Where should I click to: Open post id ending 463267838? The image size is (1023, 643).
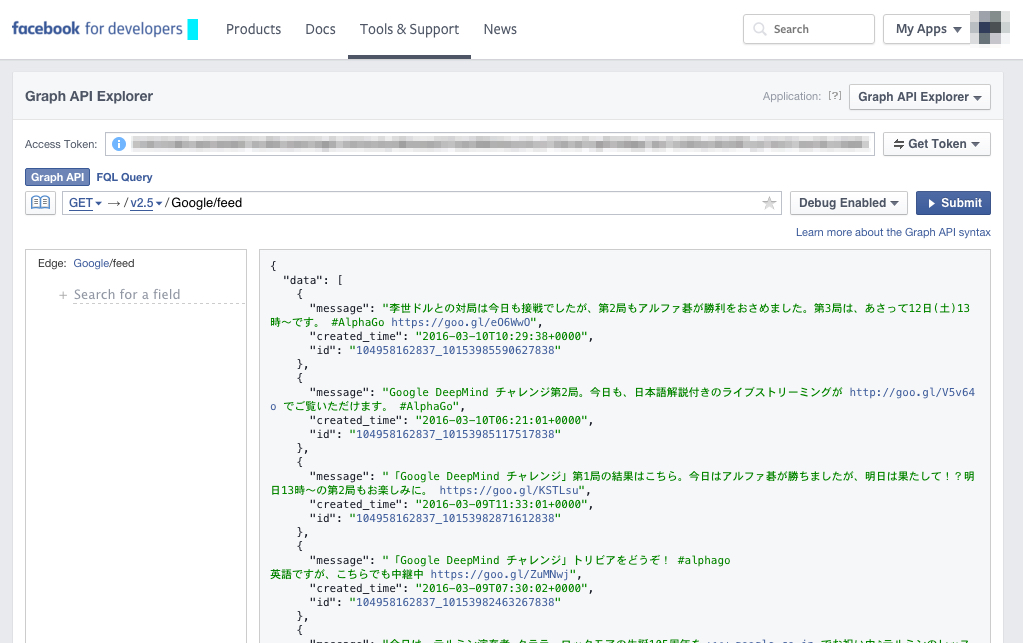click(x=455, y=603)
